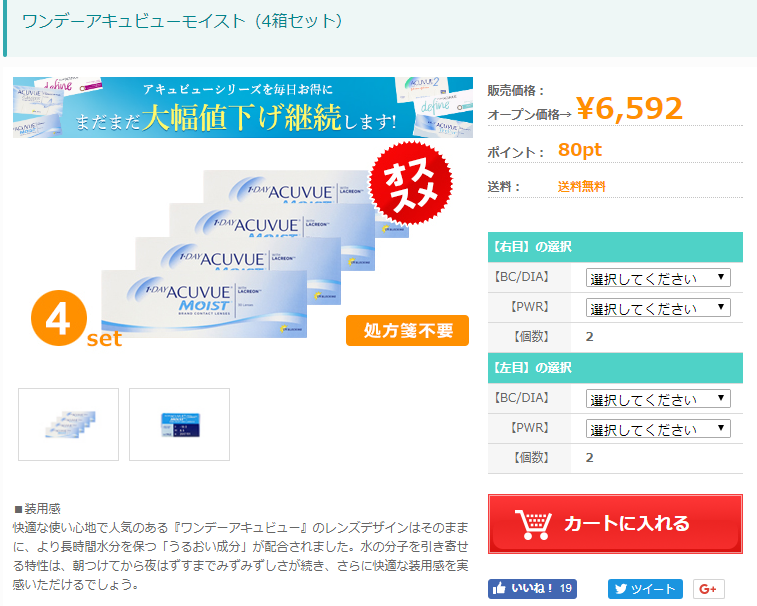Viewport: 757px width, 606px height.
Task: Open right eye BC/DIA dropdown
Action: point(658,278)
